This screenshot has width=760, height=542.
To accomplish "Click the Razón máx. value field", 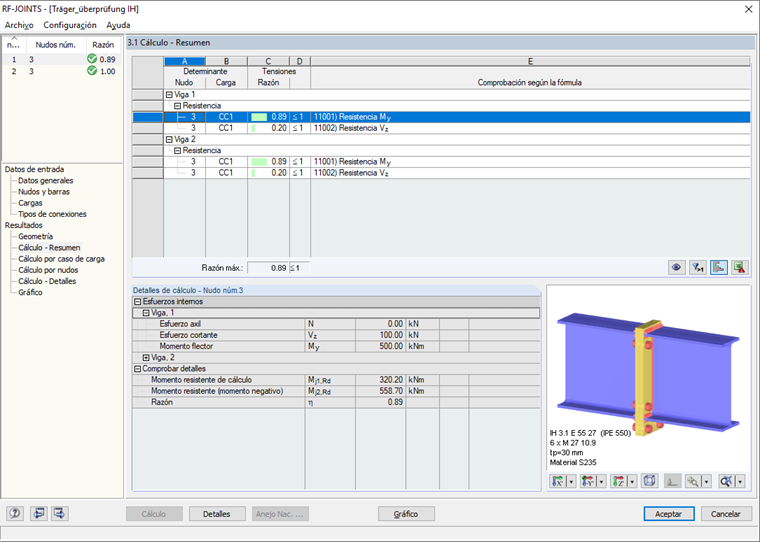I will click(x=268, y=268).
